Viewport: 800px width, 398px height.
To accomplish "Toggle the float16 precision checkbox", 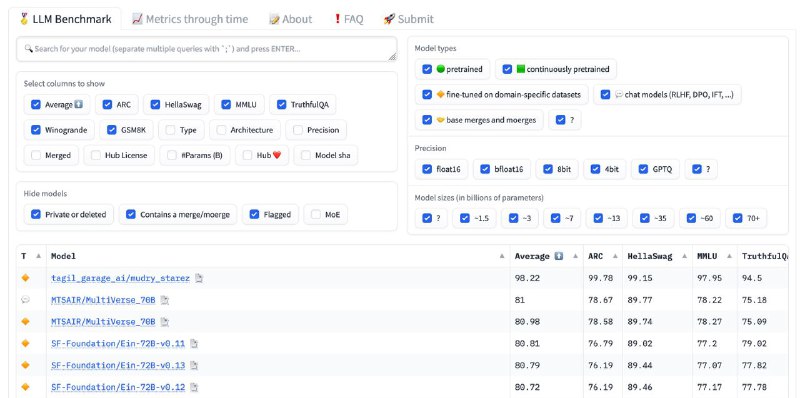I will (x=427, y=169).
